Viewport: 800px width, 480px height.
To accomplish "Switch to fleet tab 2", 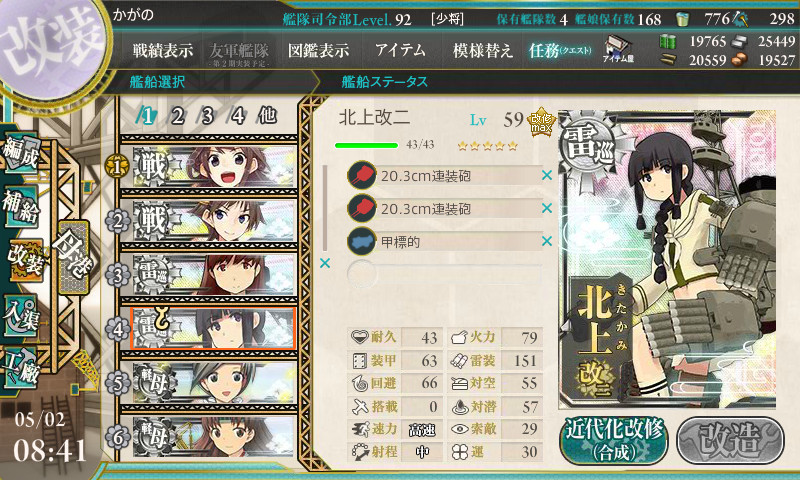I will tap(177, 116).
